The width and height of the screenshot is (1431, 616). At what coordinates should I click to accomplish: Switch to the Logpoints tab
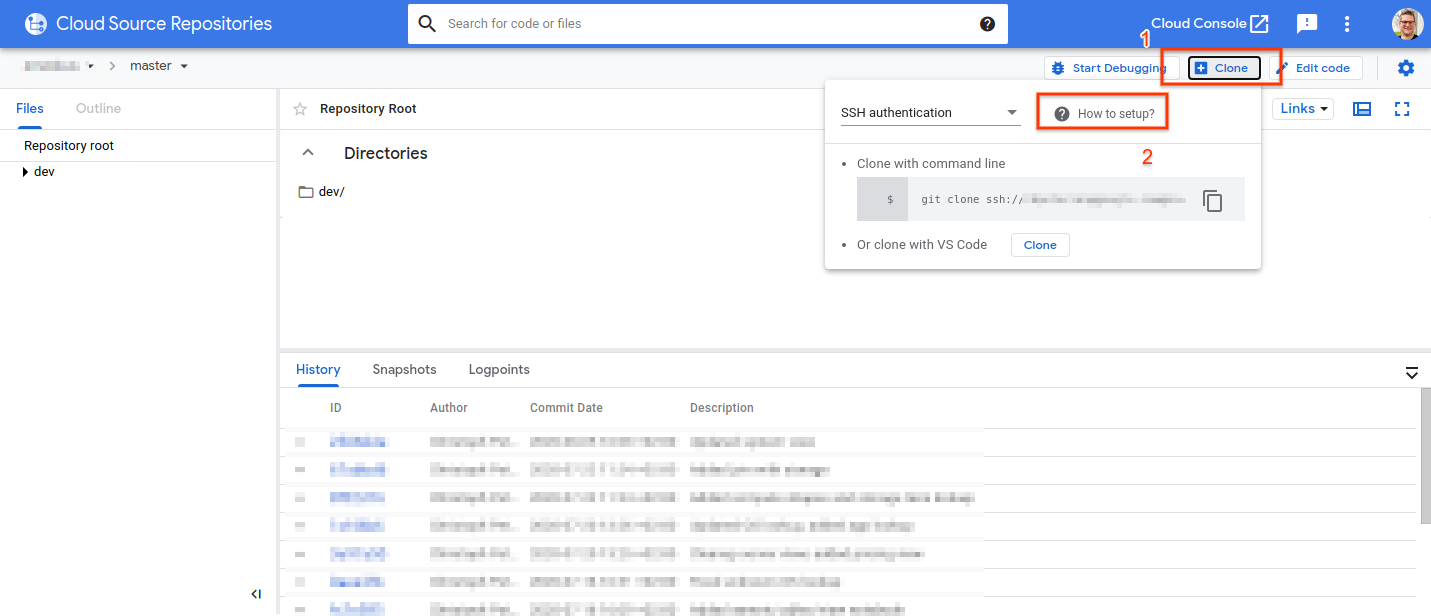click(499, 370)
